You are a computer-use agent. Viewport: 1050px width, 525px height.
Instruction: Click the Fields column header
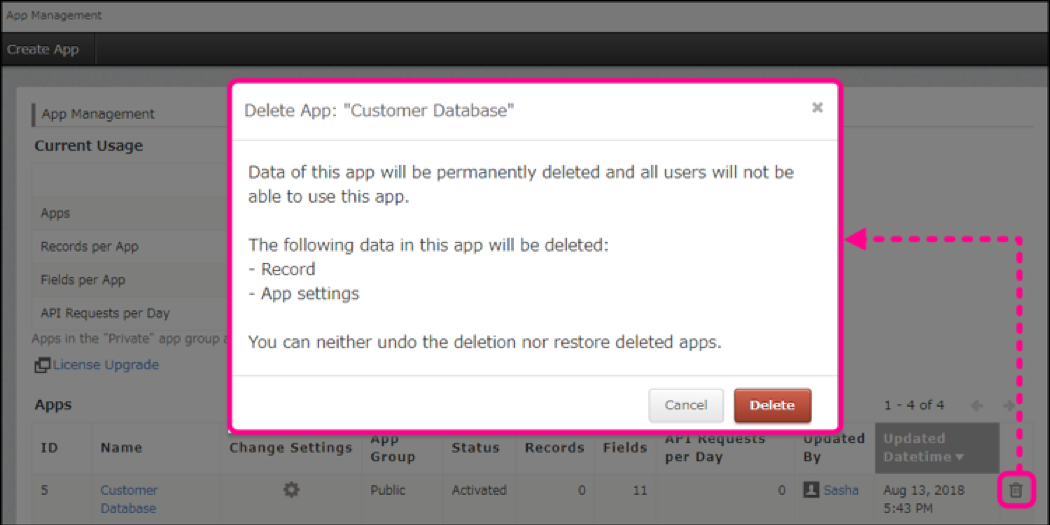(x=625, y=448)
